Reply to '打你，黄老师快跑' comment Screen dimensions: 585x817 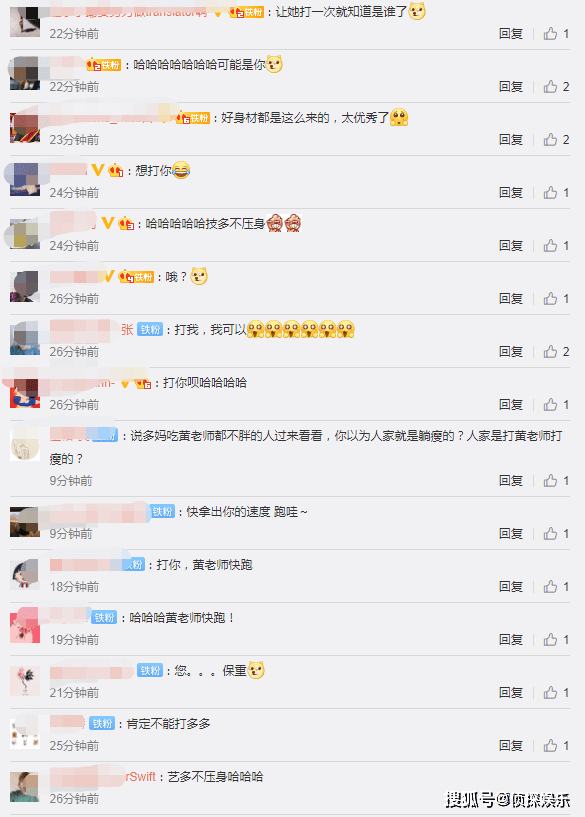point(511,587)
